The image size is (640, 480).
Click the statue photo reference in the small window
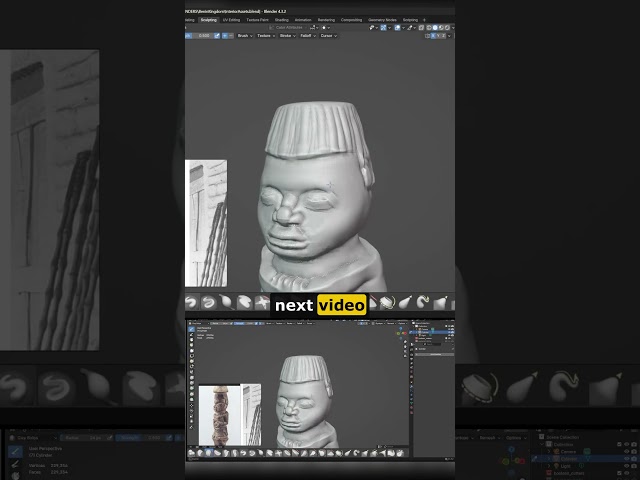(219, 416)
